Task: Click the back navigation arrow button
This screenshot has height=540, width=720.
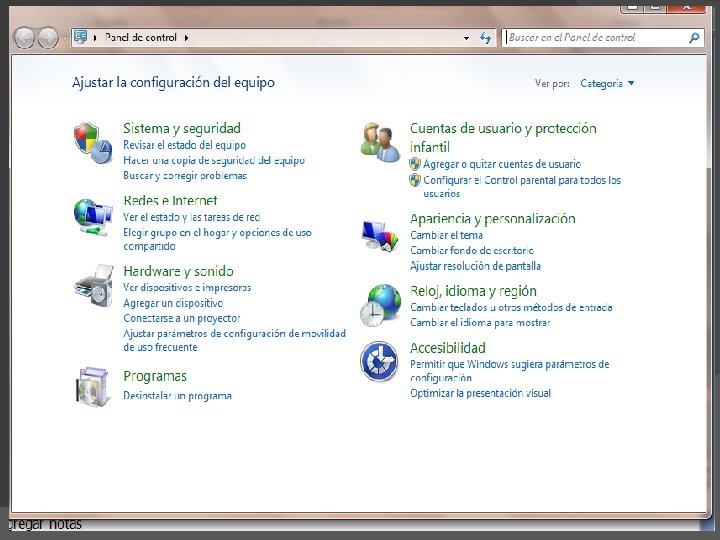Action: [x=24, y=38]
